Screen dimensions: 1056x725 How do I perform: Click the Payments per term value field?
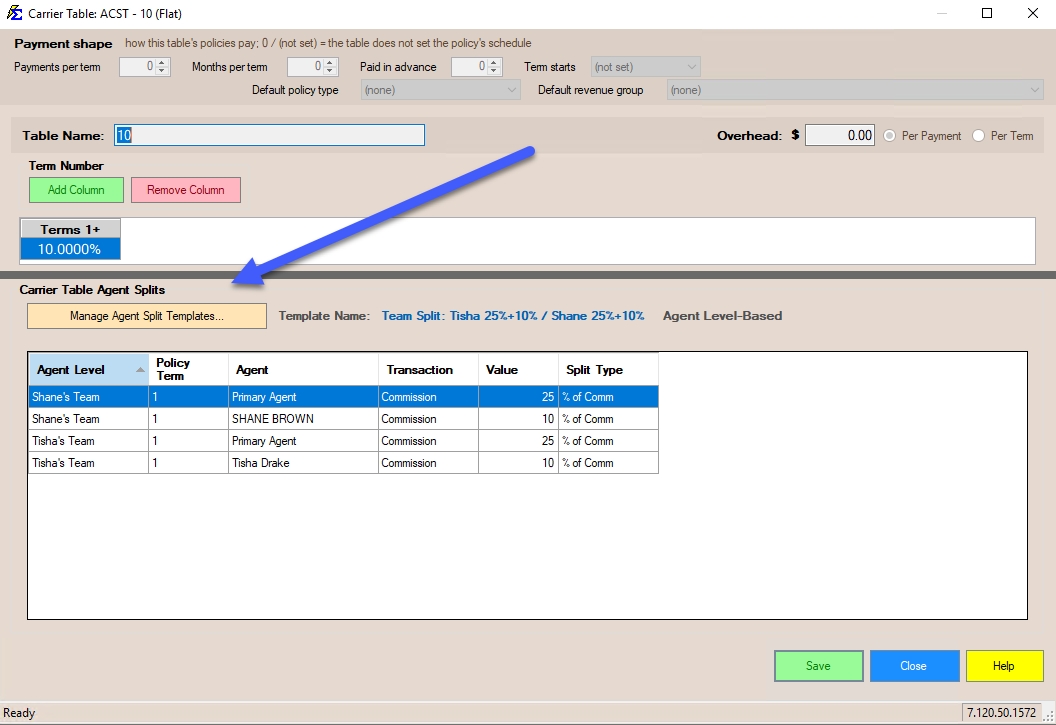(x=138, y=67)
